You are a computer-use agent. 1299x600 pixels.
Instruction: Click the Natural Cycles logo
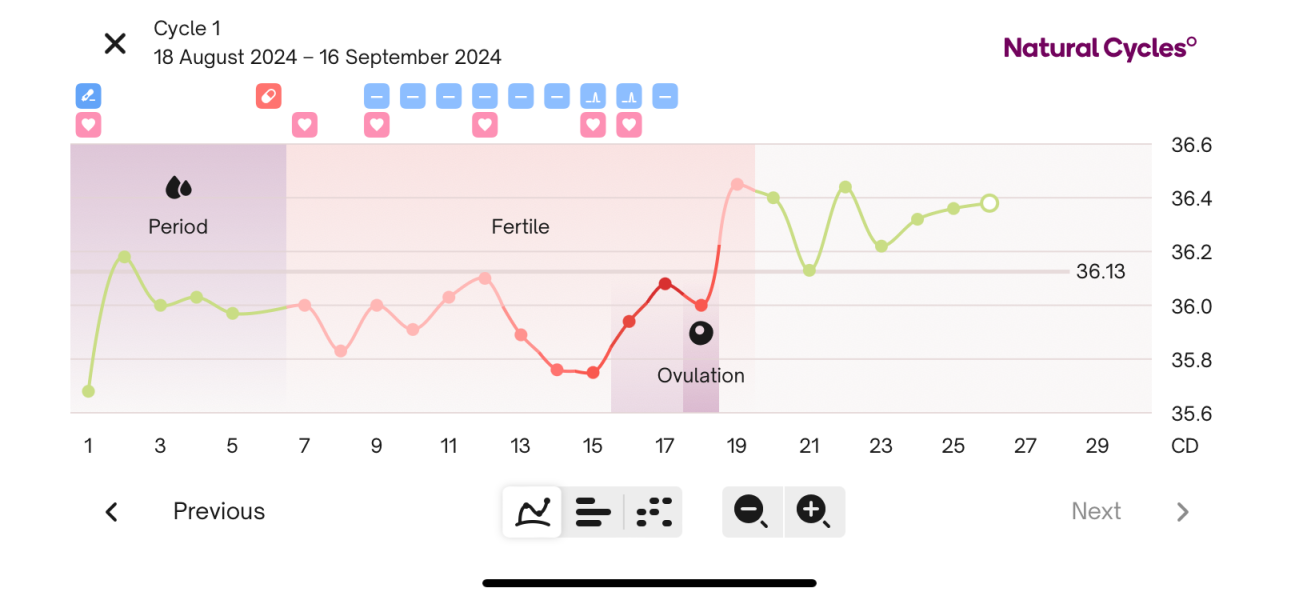[1100, 47]
